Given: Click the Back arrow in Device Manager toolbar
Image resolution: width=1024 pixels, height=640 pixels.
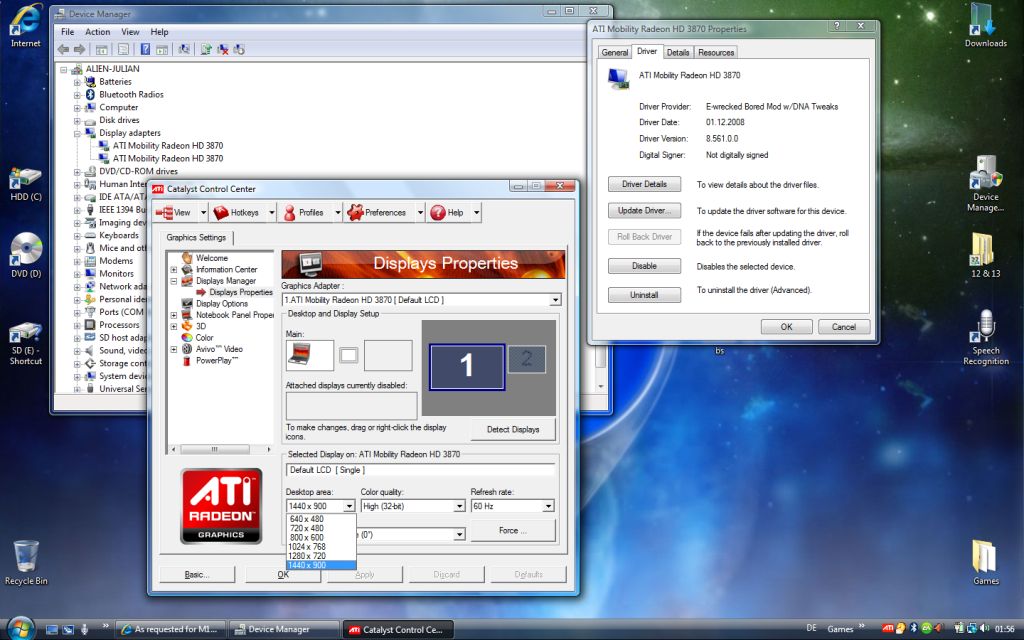Looking at the screenshot, I should tap(63, 50).
